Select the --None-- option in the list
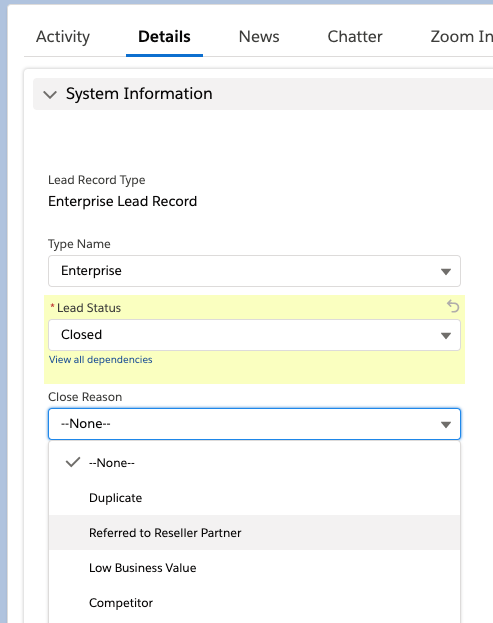The width and height of the screenshot is (493, 623). click(254, 463)
